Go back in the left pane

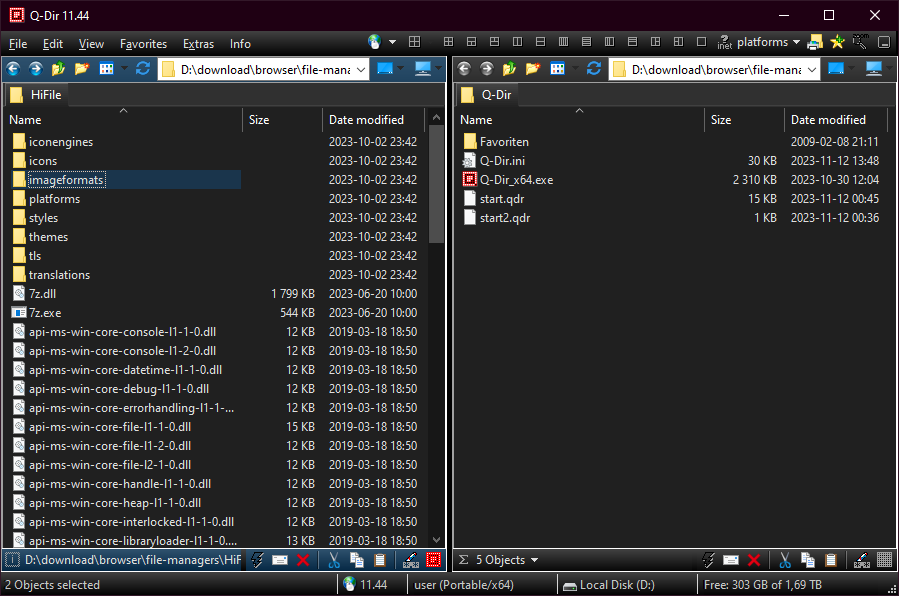[14, 69]
